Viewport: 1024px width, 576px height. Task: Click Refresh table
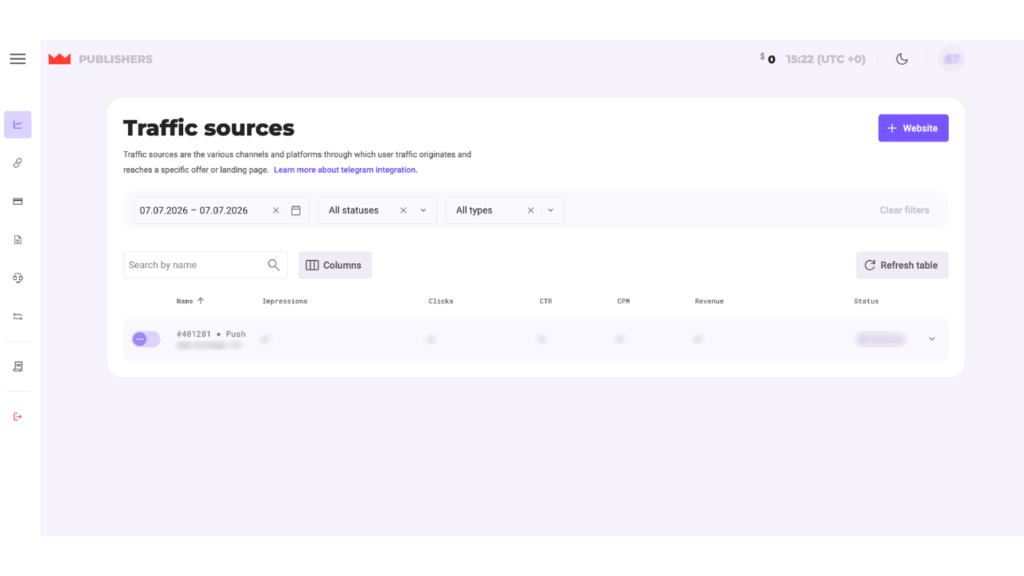click(x=902, y=265)
